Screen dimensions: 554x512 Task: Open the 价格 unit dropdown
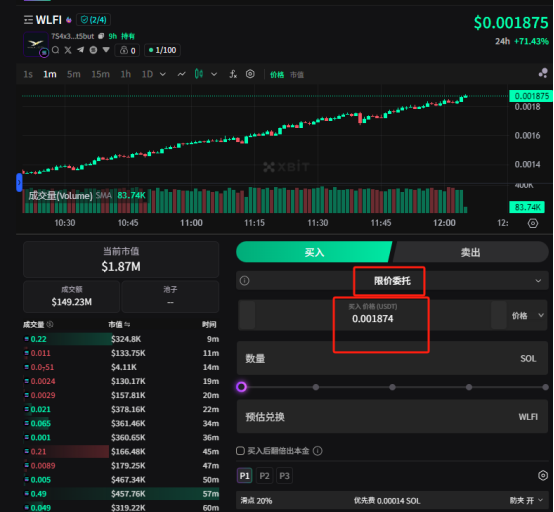point(527,316)
